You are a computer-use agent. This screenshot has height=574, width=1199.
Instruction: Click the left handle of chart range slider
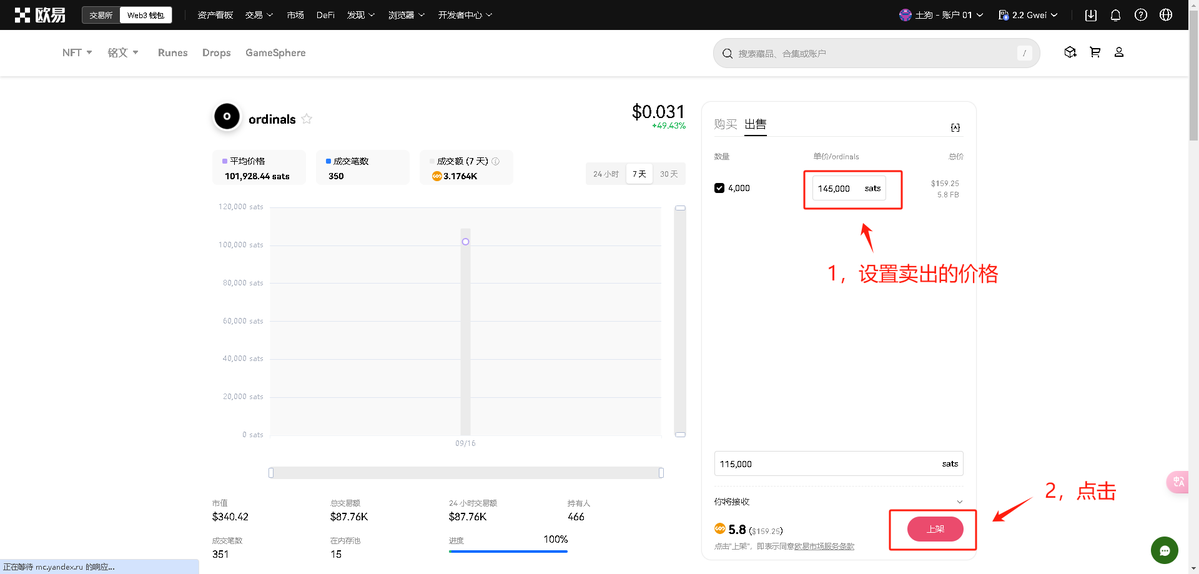coord(271,472)
